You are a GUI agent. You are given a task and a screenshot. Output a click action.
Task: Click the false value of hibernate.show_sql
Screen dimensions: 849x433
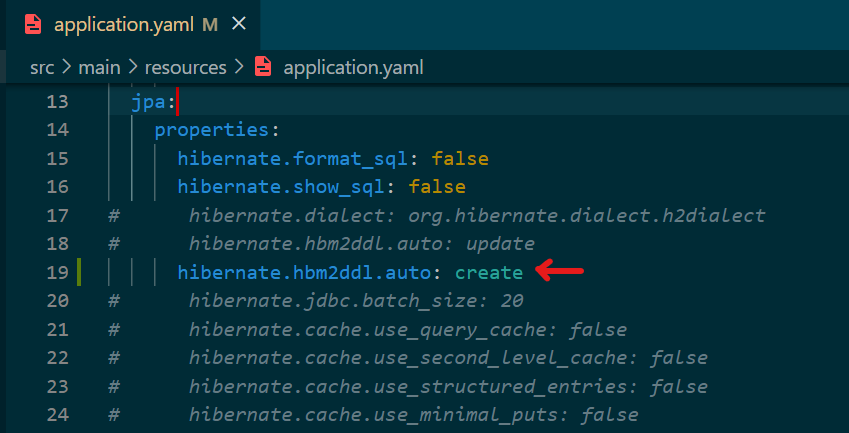(437, 187)
